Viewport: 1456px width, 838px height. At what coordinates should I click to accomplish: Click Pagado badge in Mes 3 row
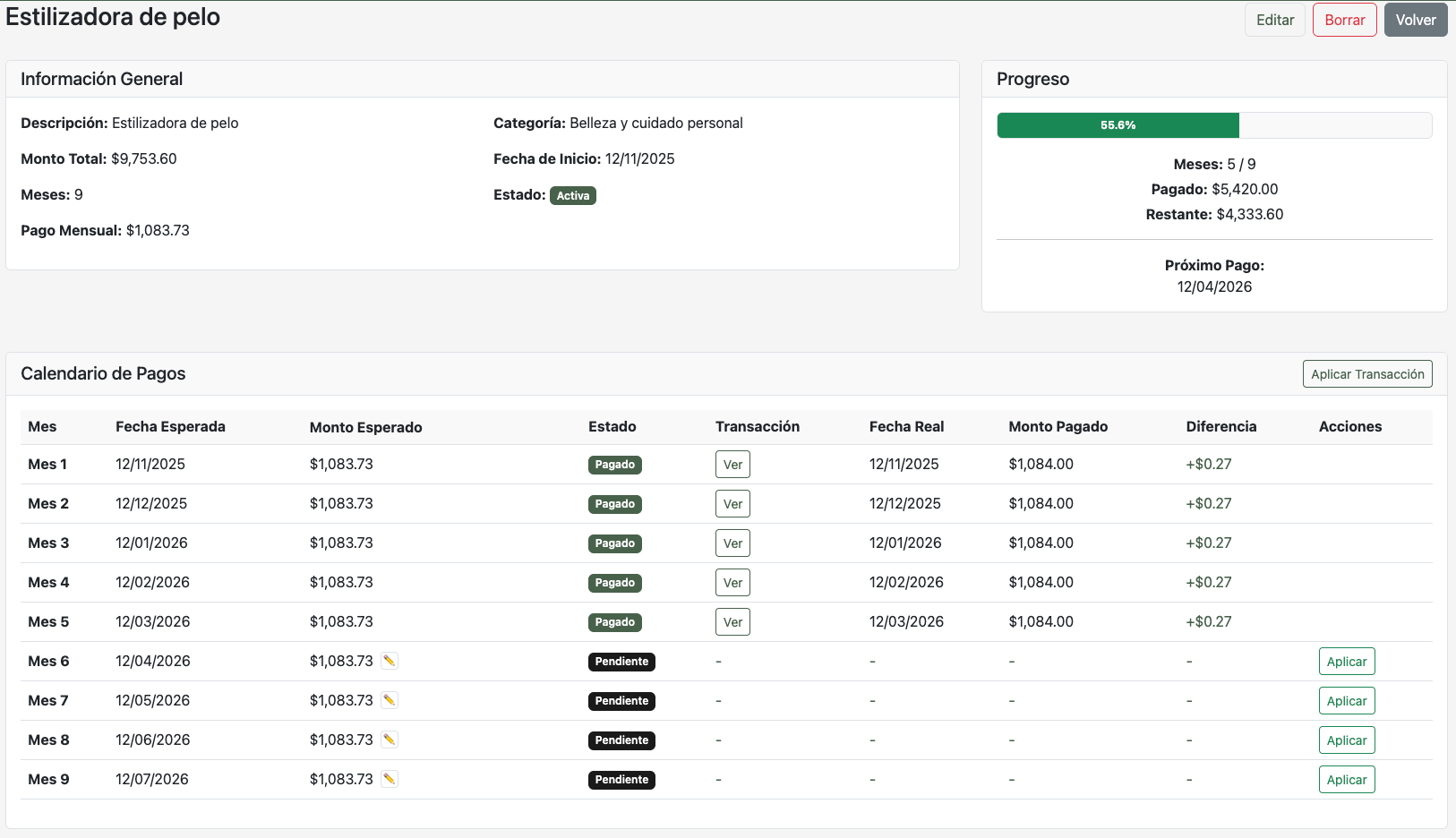click(615, 543)
